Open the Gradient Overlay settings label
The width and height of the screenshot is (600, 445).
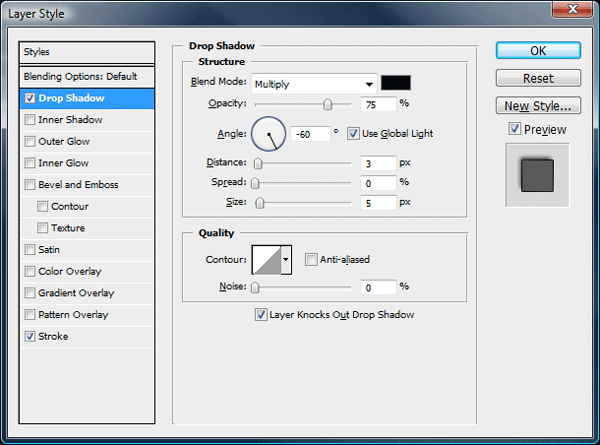coord(76,293)
